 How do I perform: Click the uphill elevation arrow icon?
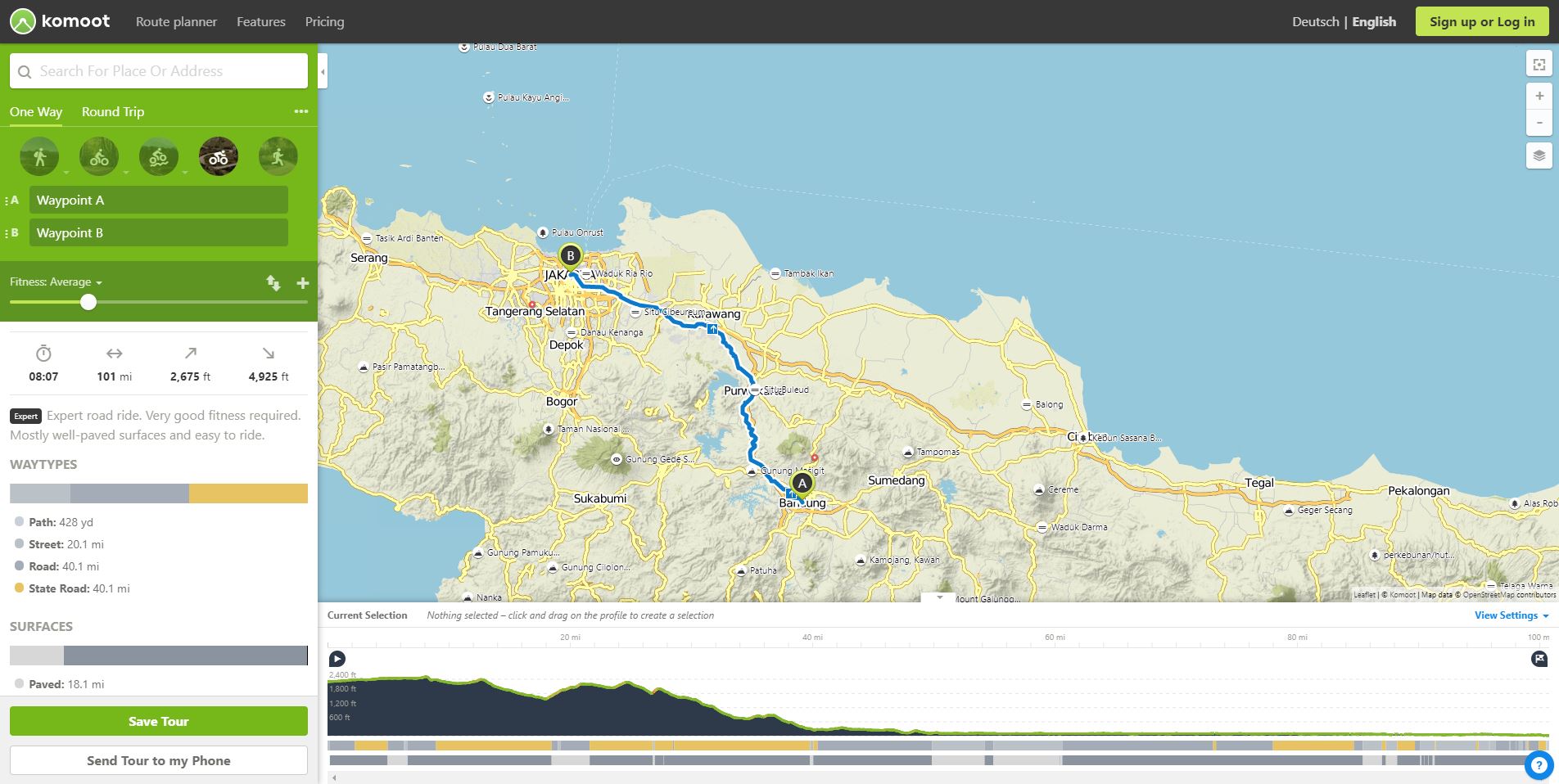(x=191, y=353)
